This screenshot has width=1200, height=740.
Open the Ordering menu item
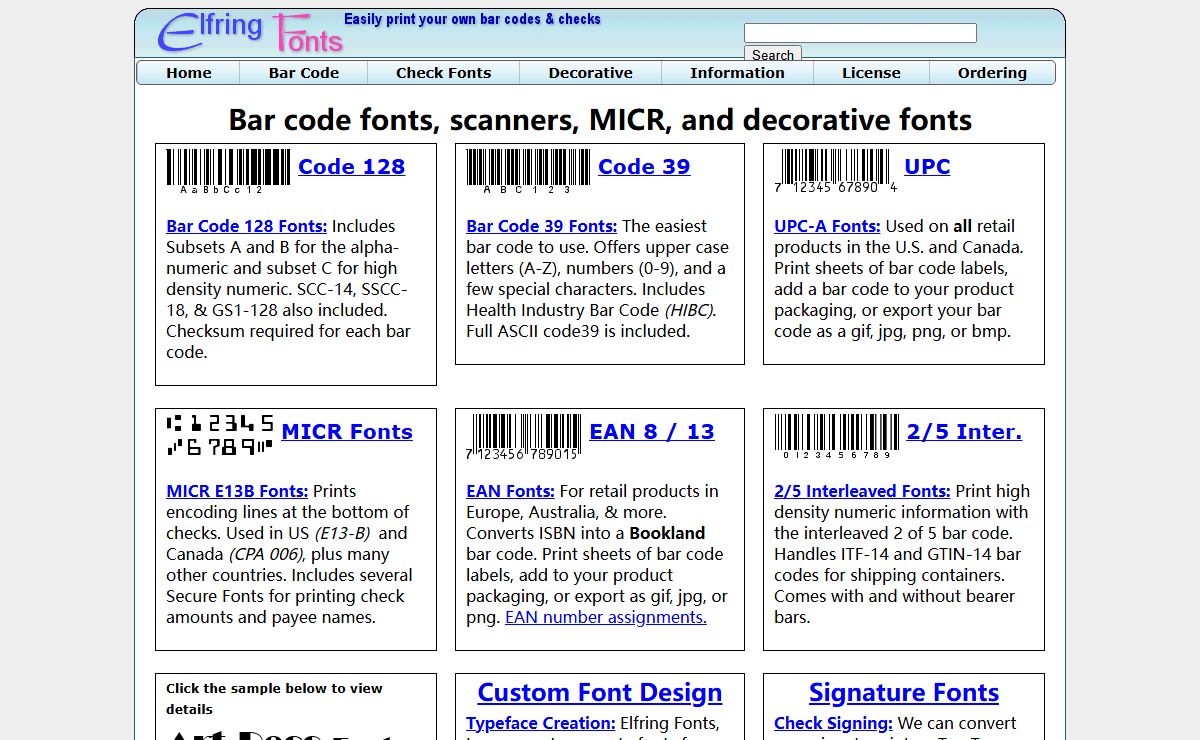click(x=992, y=73)
